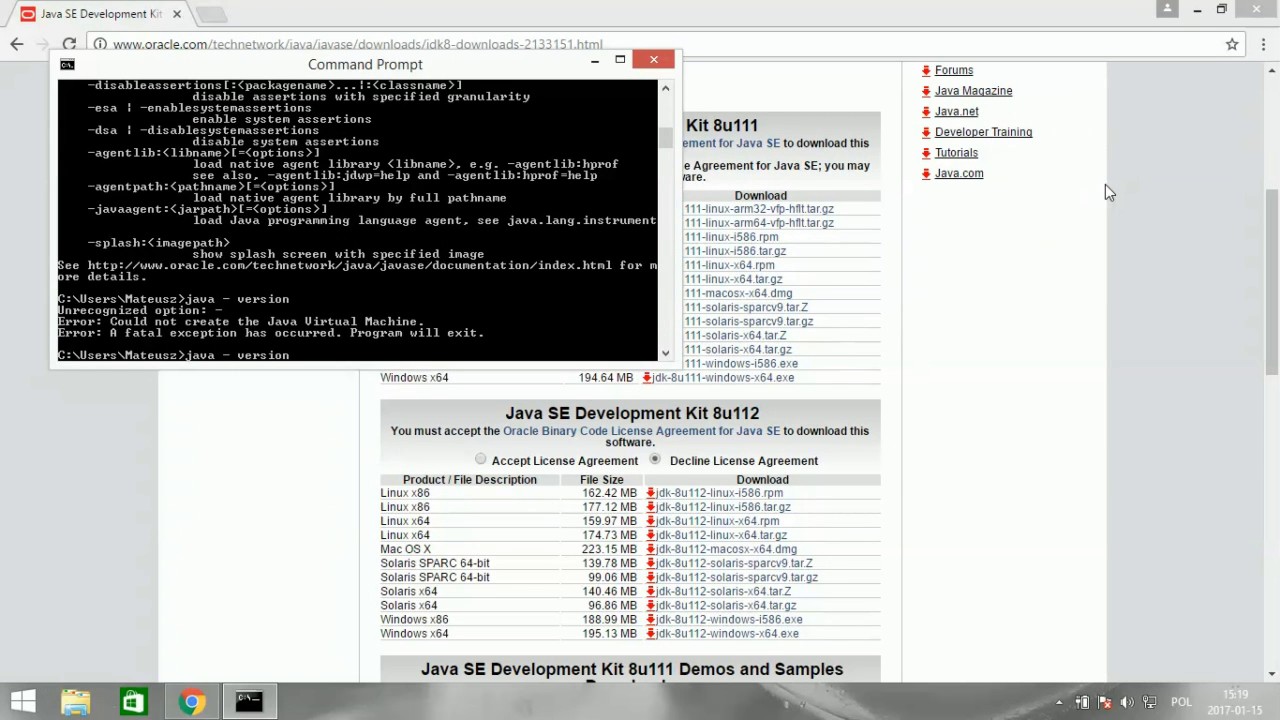Select Accept License Agreement for 8u112
The image size is (1280, 720).
(x=481, y=459)
